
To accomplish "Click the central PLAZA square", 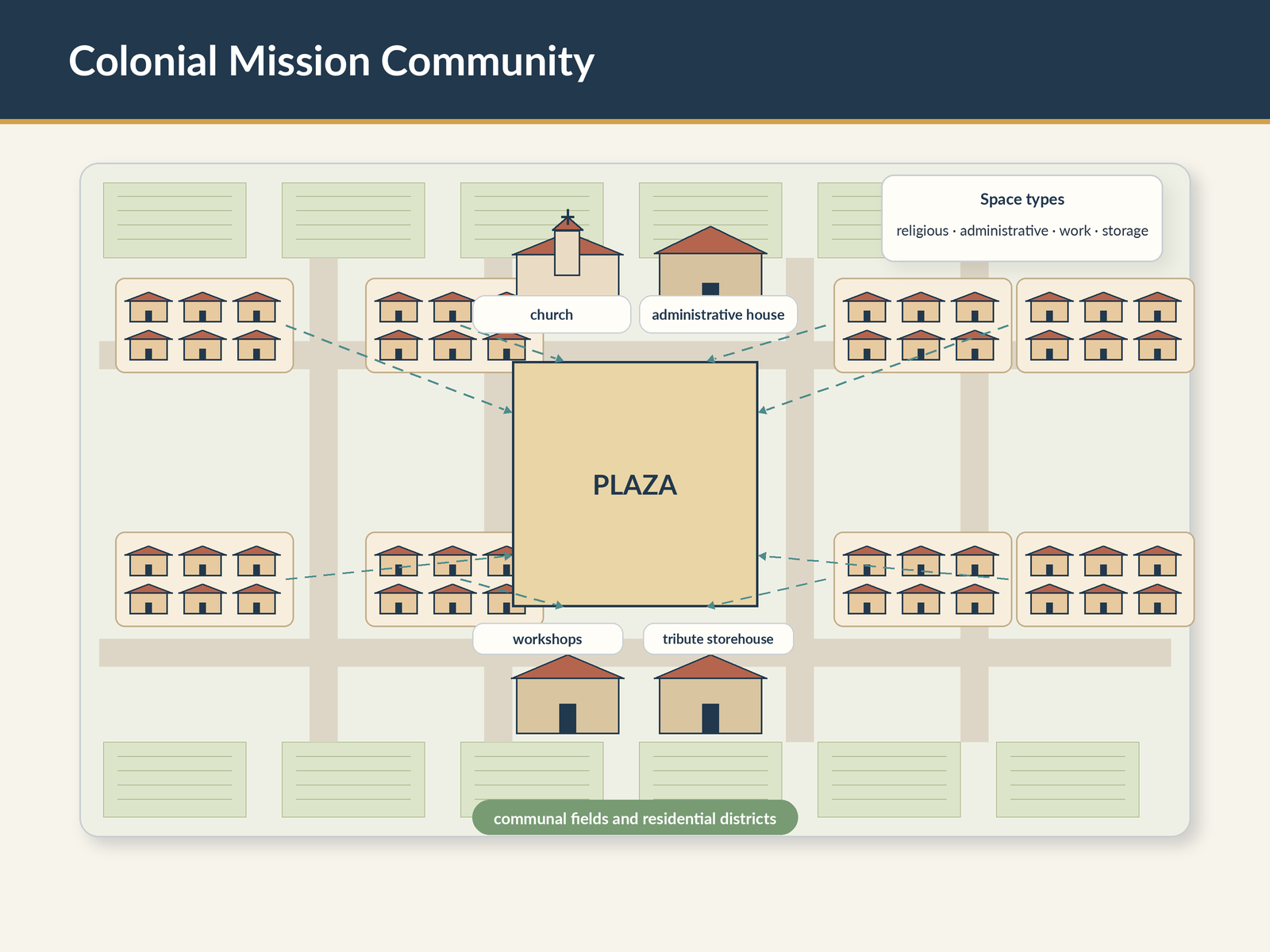I will coord(635,484).
